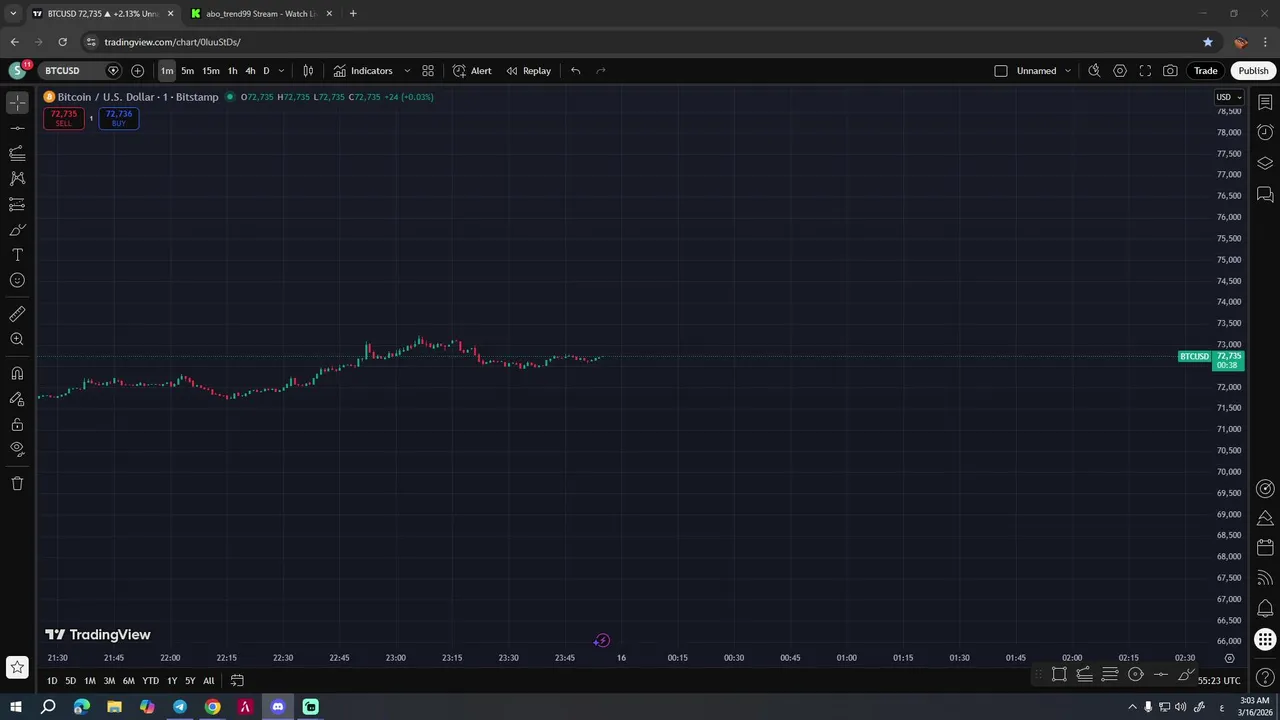The height and width of the screenshot is (720, 1280).
Task: Create an Alert
Action: pos(472,71)
